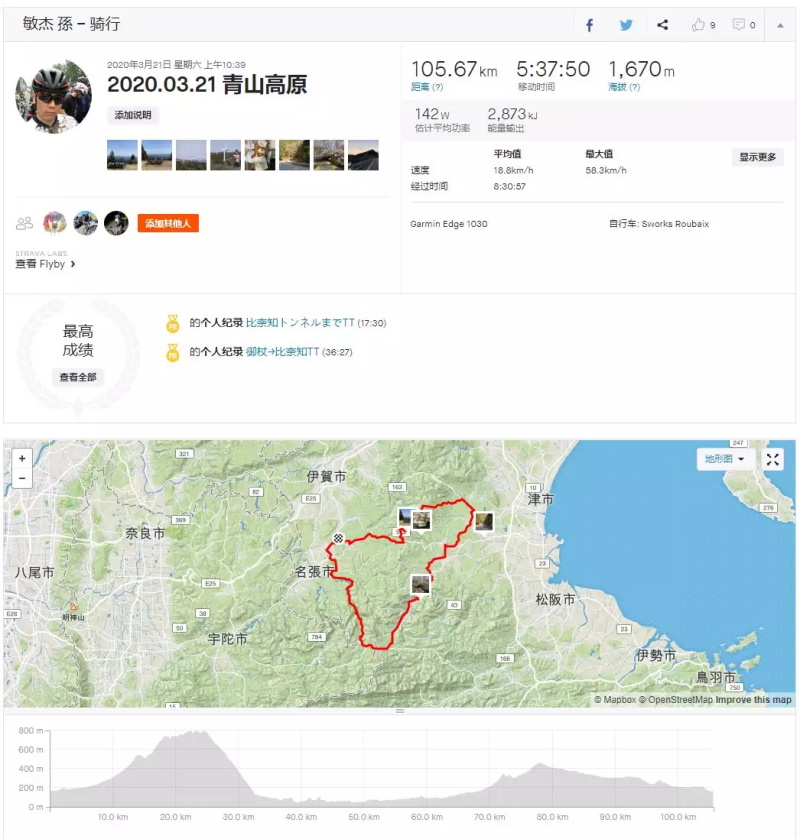This screenshot has height=839, width=800.
Task: Share the ride on Facebook
Action: [x=589, y=25]
